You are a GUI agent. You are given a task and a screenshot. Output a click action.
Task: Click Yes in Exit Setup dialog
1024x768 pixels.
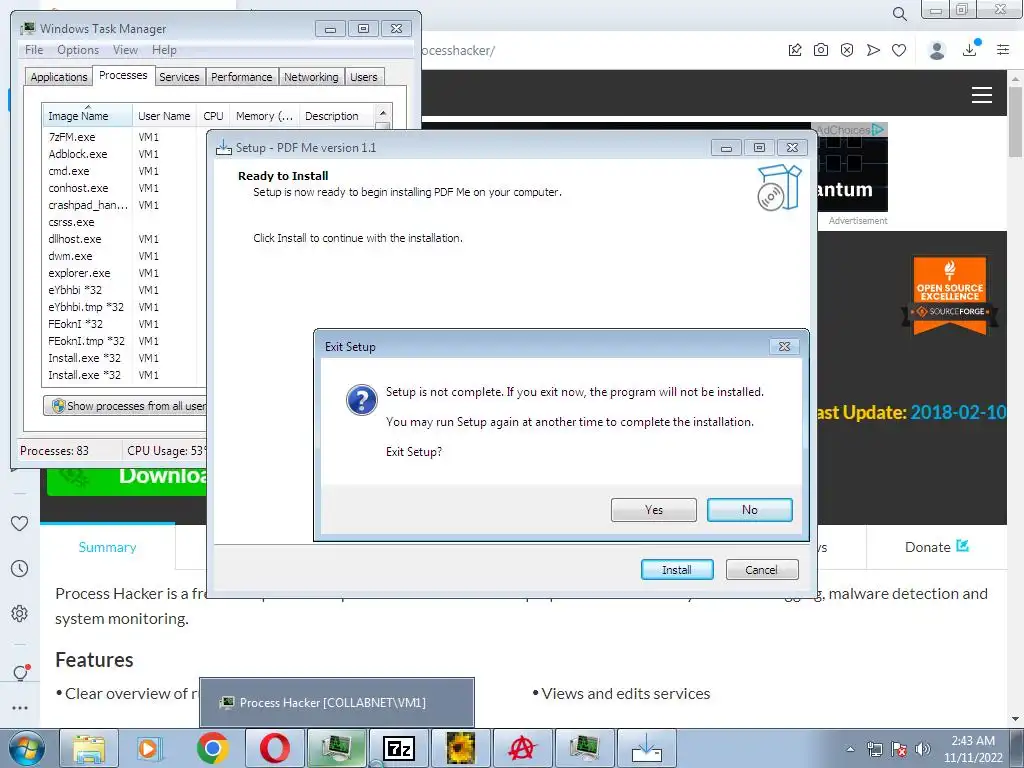[654, 510]
